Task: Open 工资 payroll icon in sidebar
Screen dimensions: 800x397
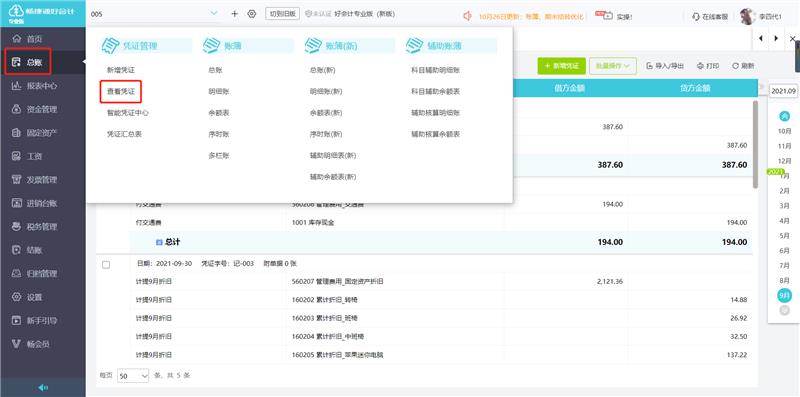Action: [16, 156]
